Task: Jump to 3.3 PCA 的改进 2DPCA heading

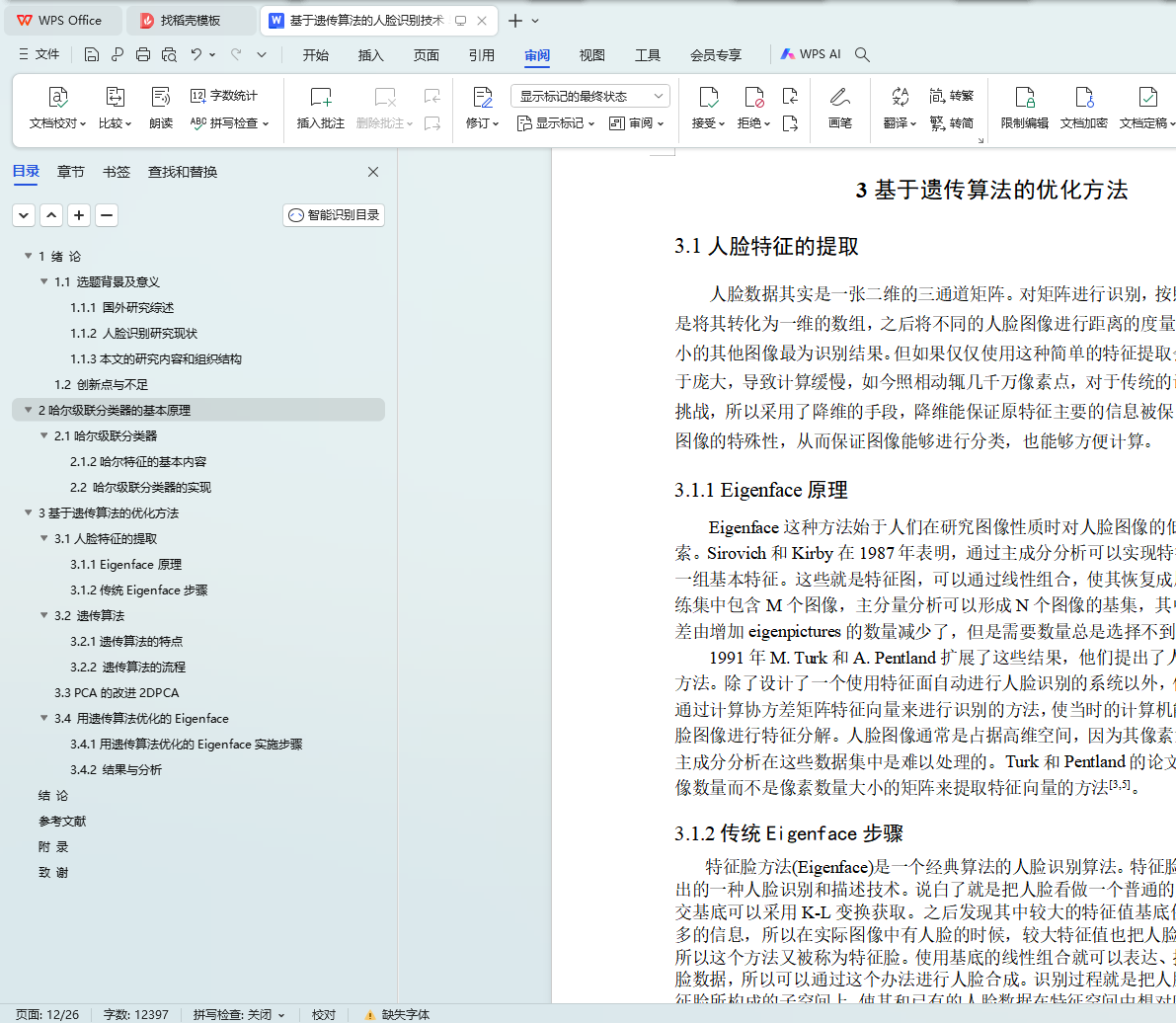Action: click(x=117, y=692)
